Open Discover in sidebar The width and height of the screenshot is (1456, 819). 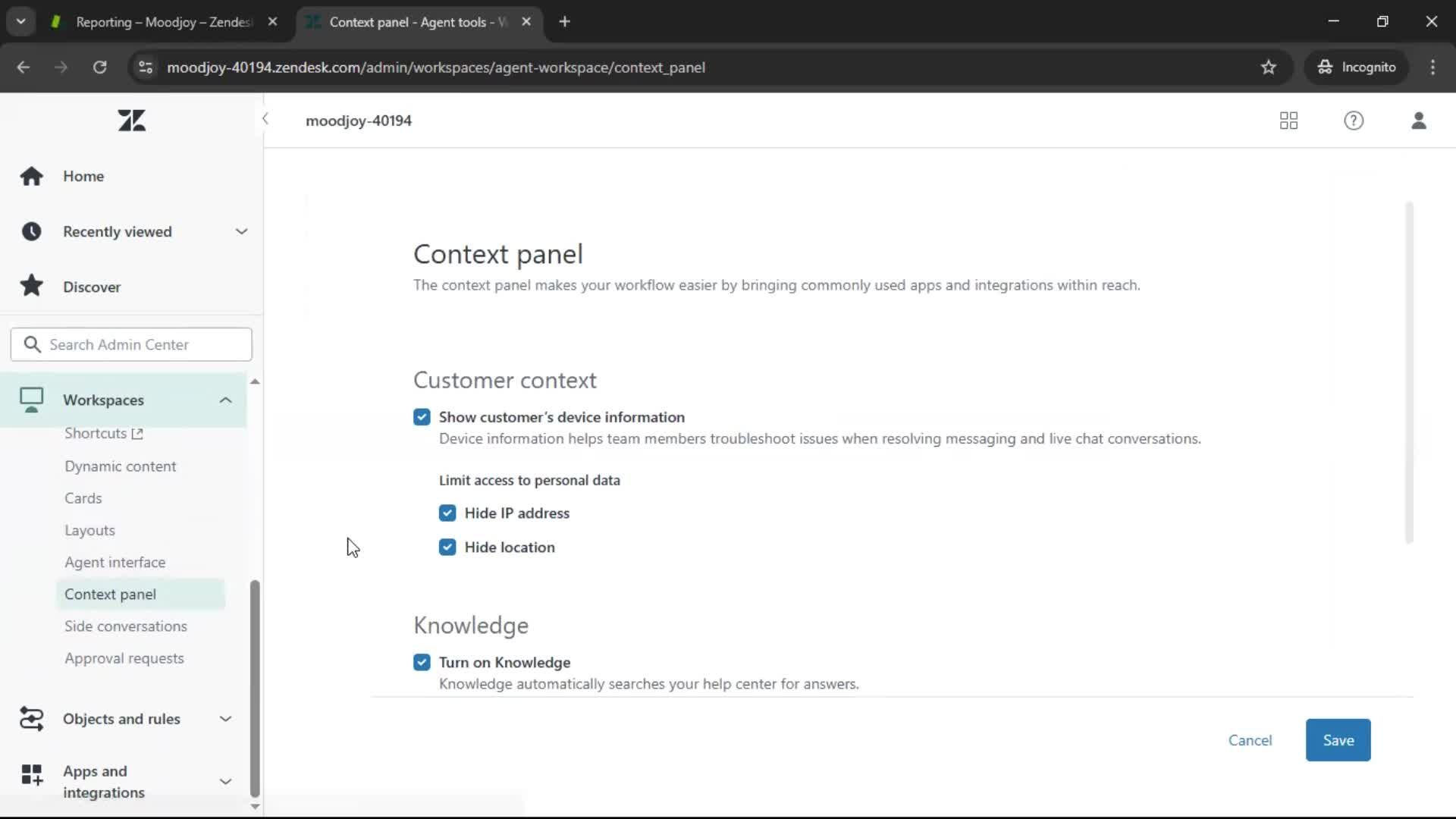[x=92, y=287]
